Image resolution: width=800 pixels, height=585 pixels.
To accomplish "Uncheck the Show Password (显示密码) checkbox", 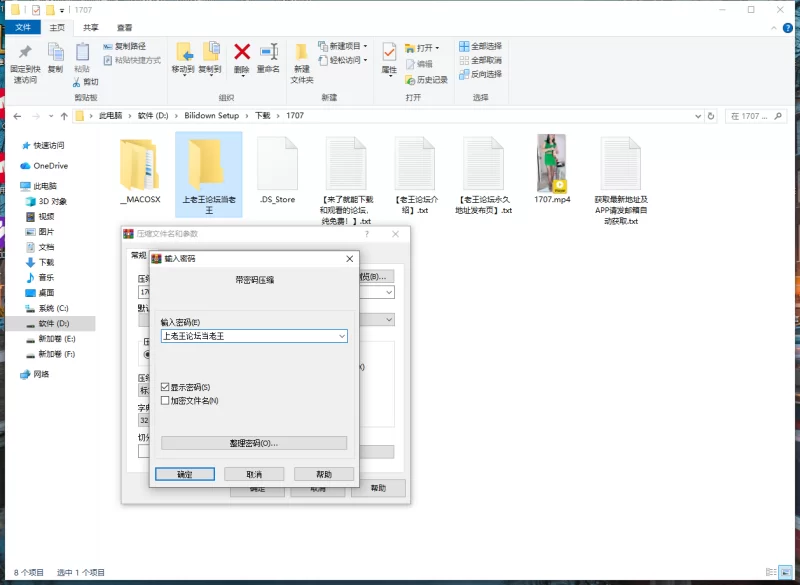I will click(x=166, y=387).
